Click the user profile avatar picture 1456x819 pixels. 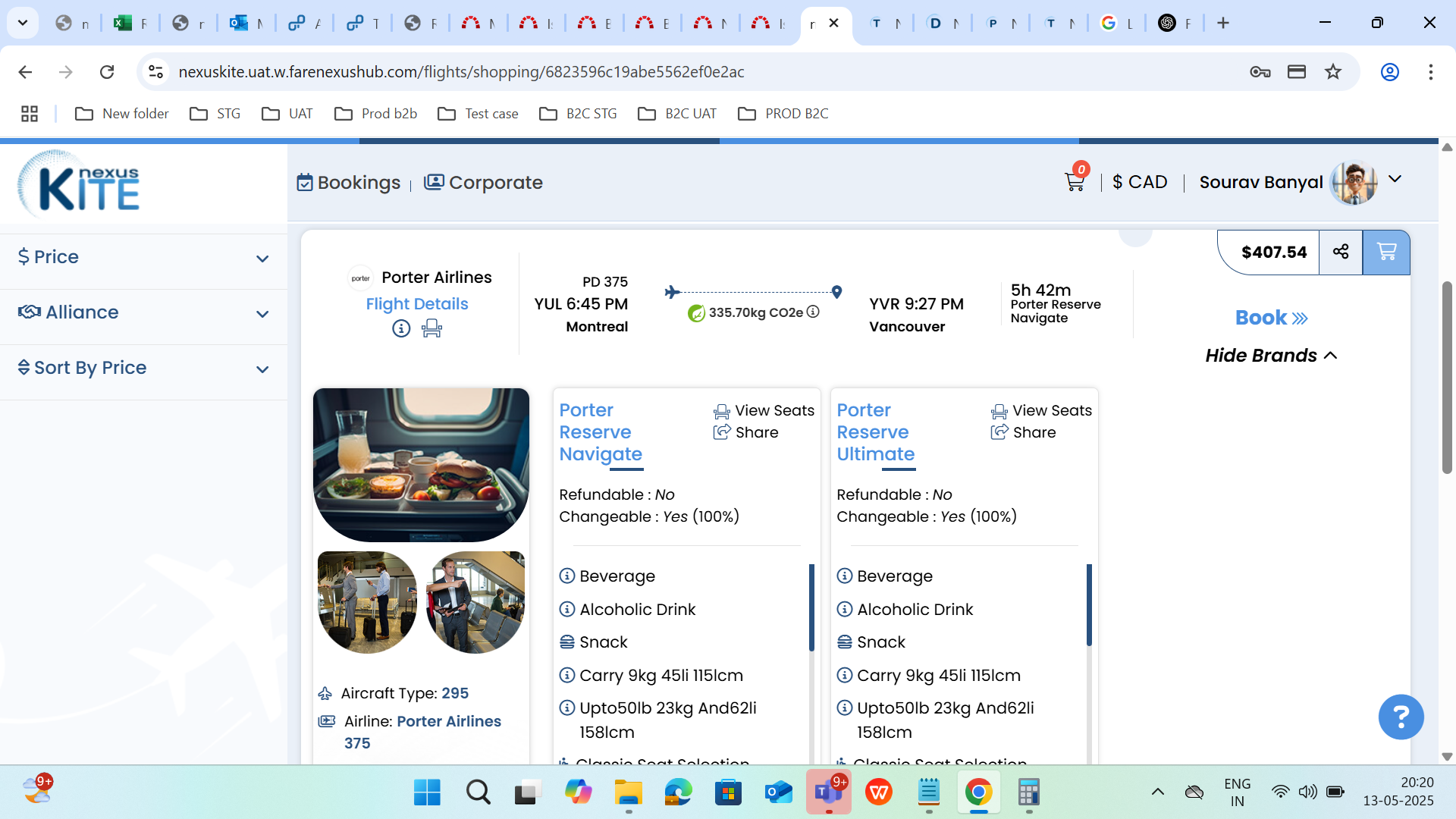(x=1354, y=183)
